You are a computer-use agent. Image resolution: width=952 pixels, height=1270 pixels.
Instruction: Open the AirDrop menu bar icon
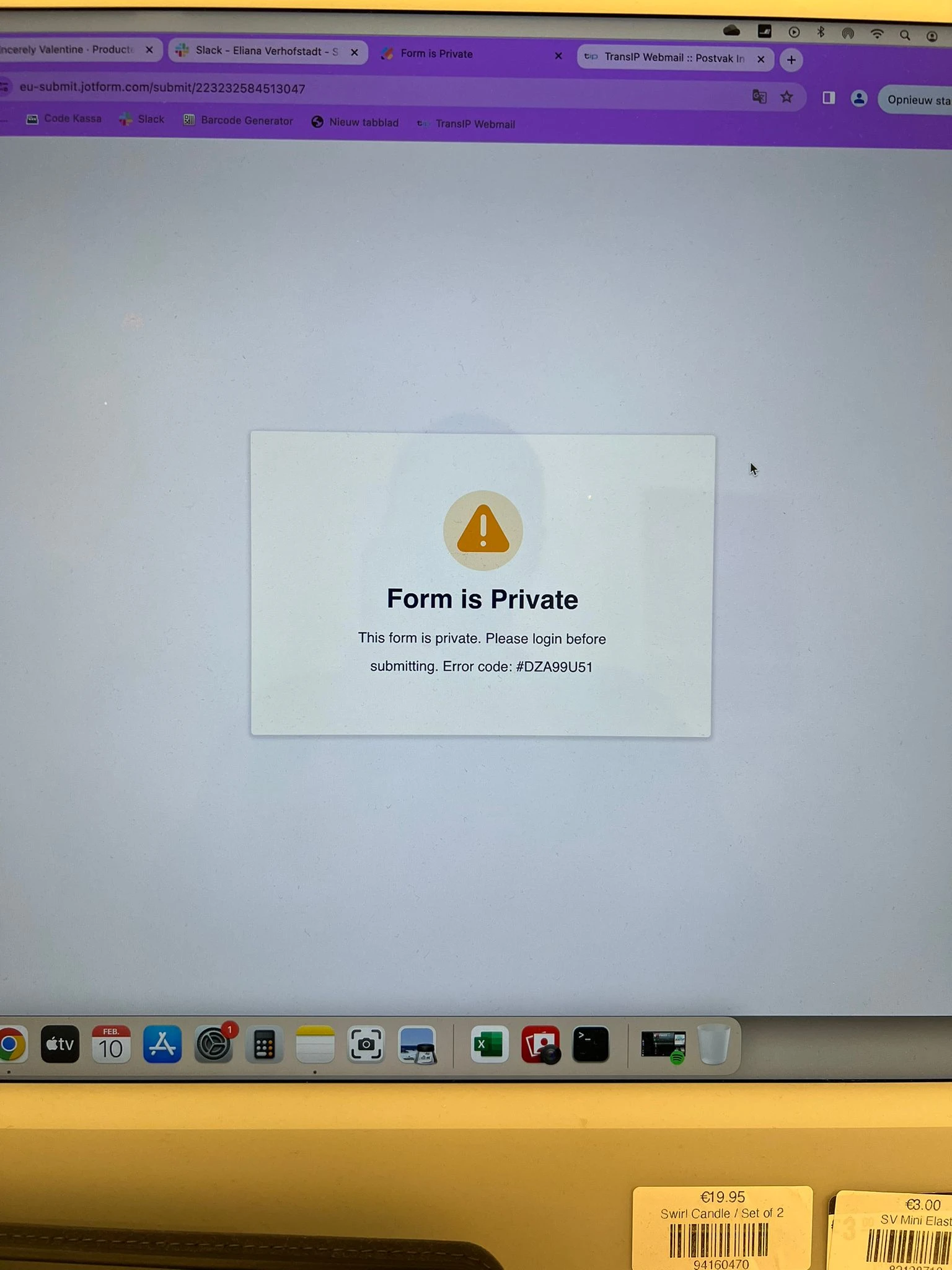[x=848, y=33]
